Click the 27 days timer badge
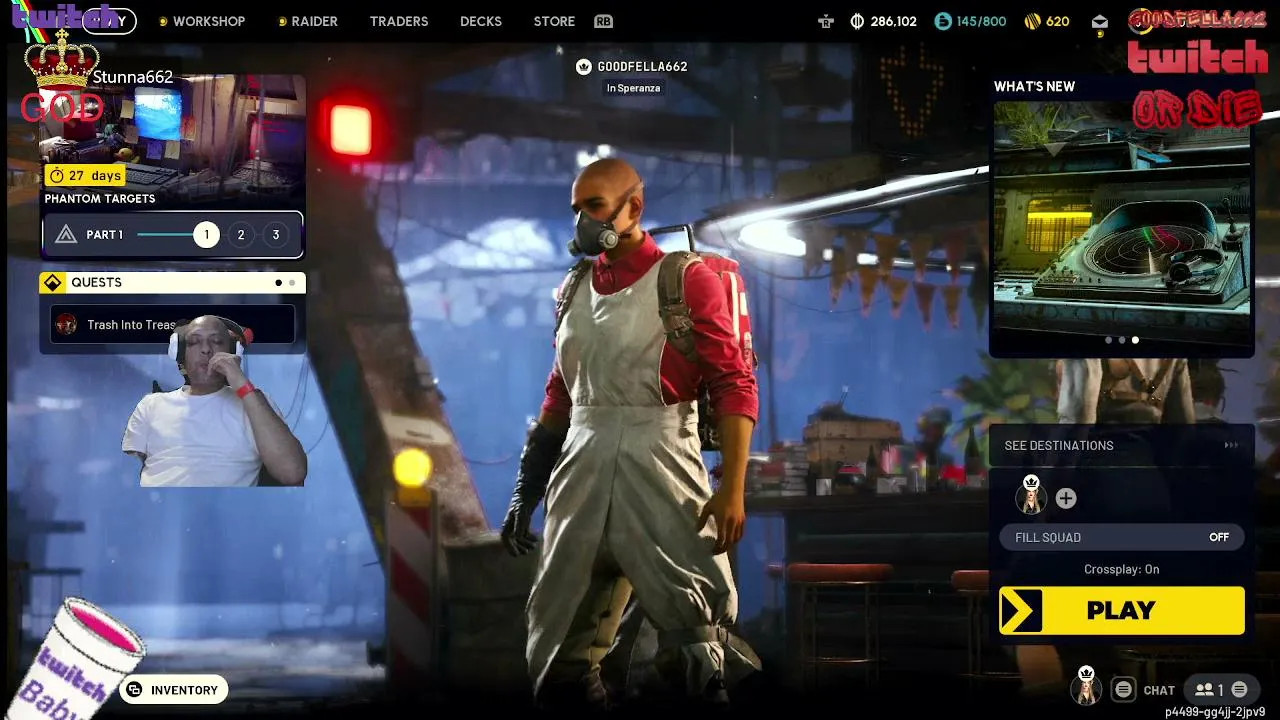 click(85, 176)
